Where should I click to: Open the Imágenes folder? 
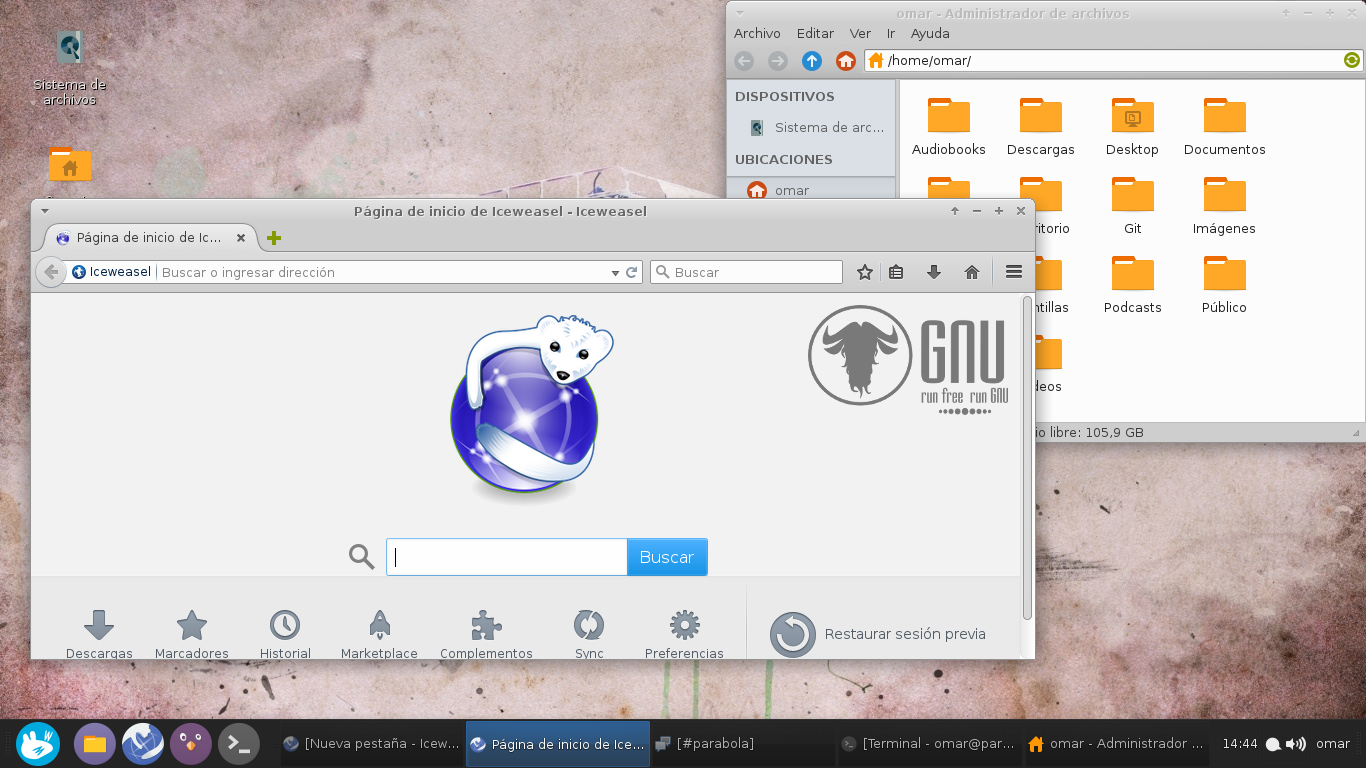click(1225, 206)
